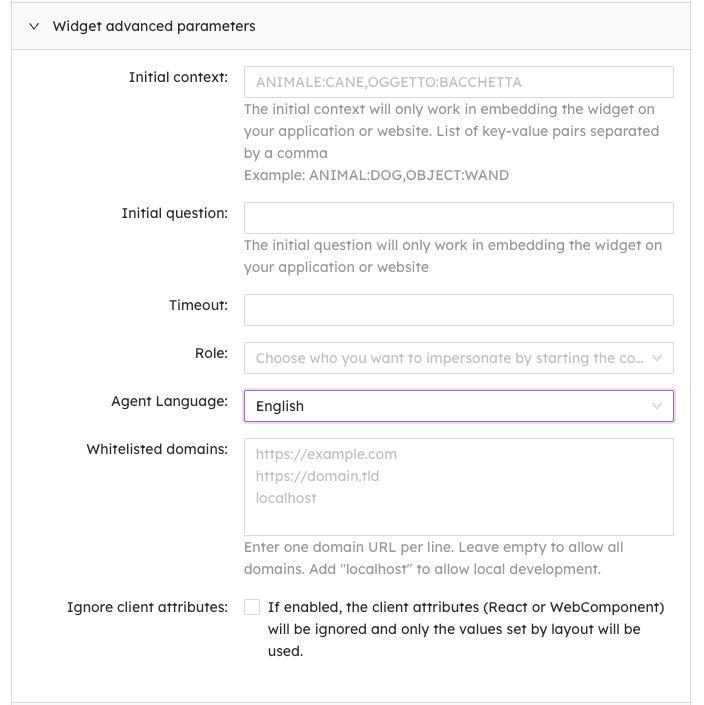This screenshot has width=704, height=705.
Task: Click the Initial question label
Action: (174, 213)
